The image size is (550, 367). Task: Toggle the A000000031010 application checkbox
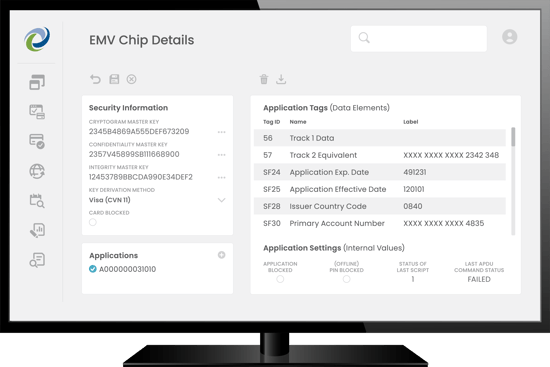point(93,269)
